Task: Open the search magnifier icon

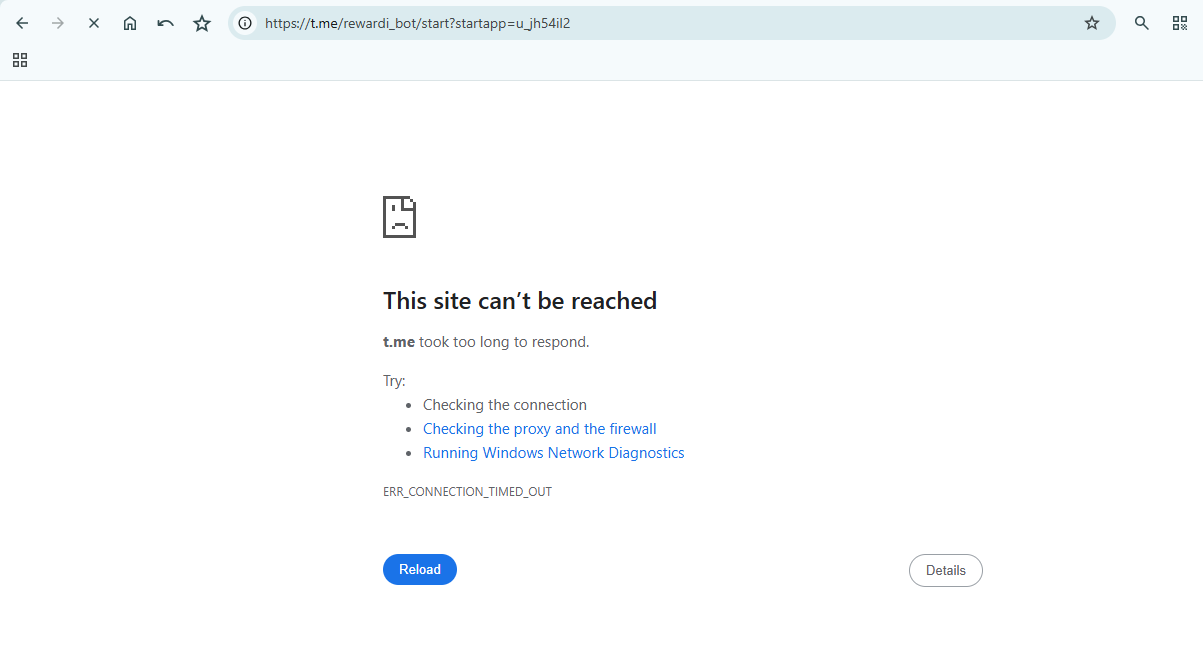Action: [1142, 23]
